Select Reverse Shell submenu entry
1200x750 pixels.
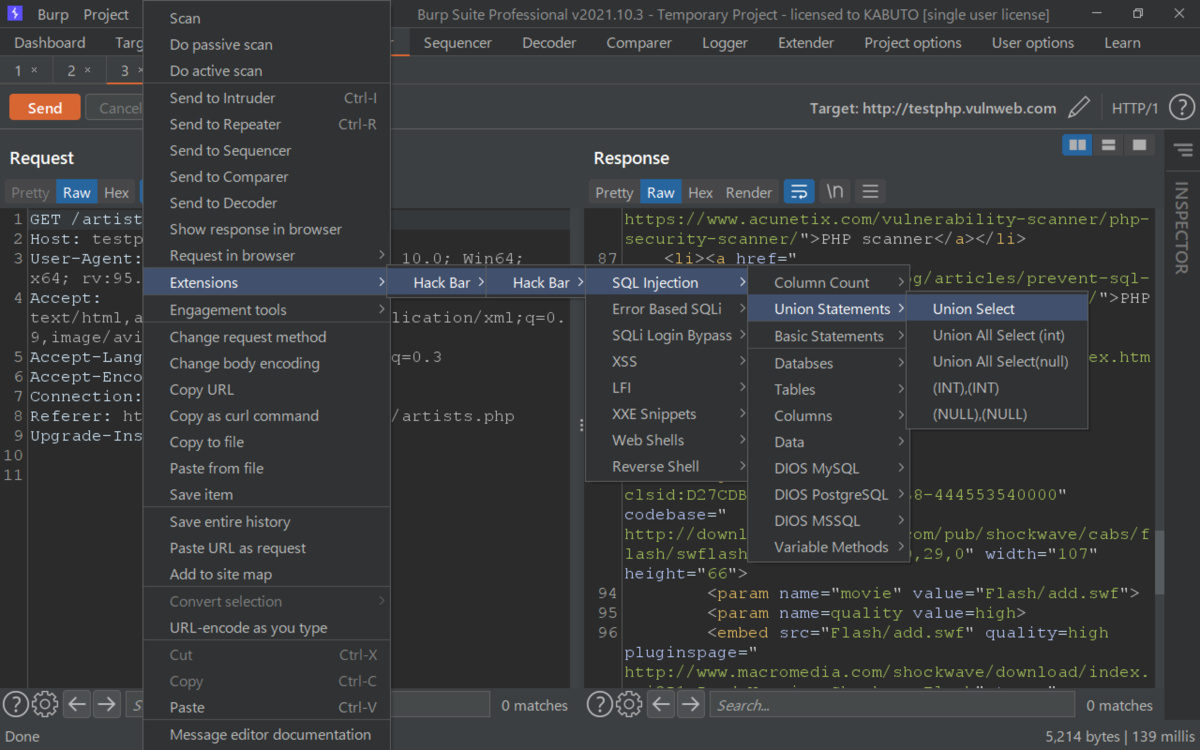coord(667,466)
